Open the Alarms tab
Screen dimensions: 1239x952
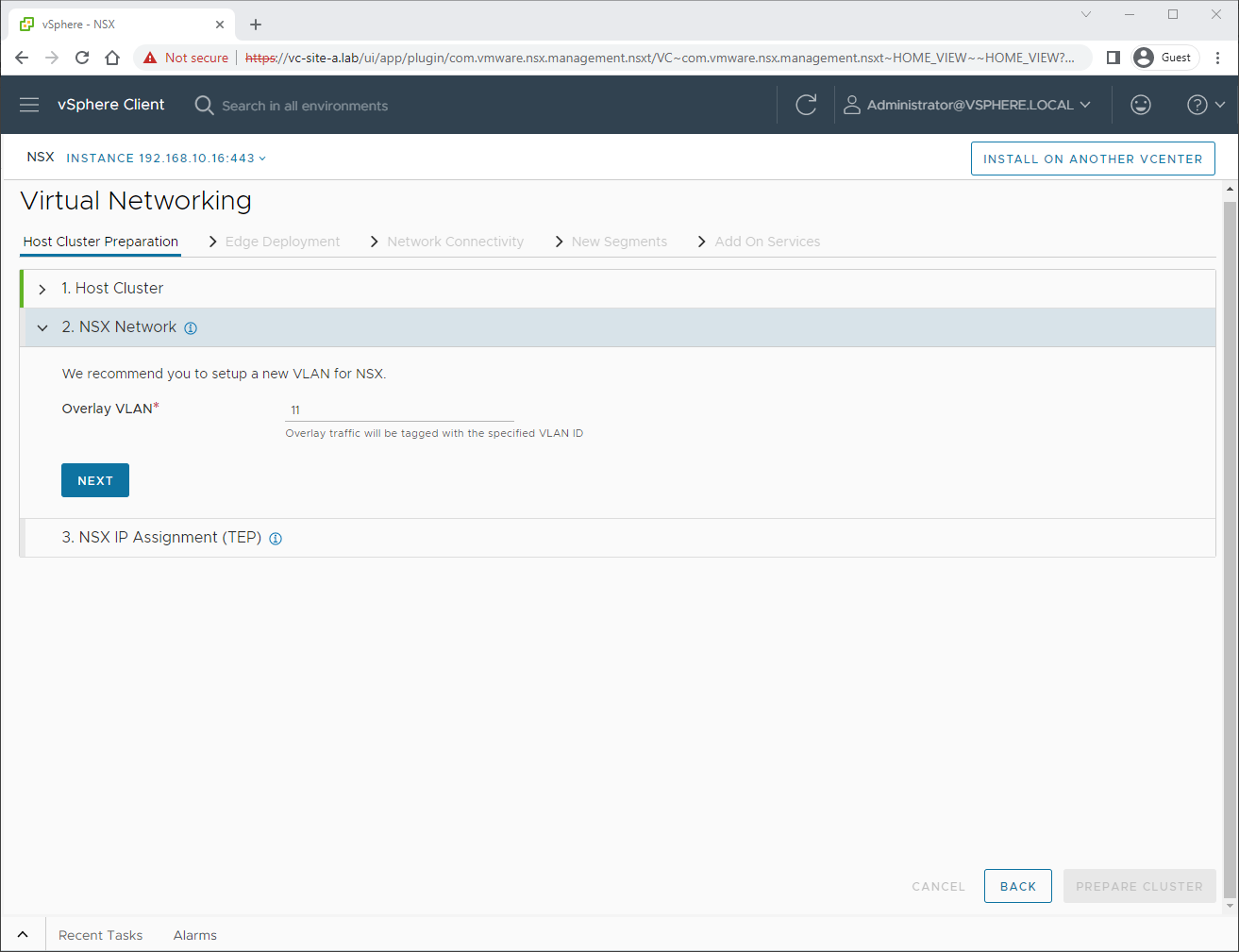click(x=195, y=935)
